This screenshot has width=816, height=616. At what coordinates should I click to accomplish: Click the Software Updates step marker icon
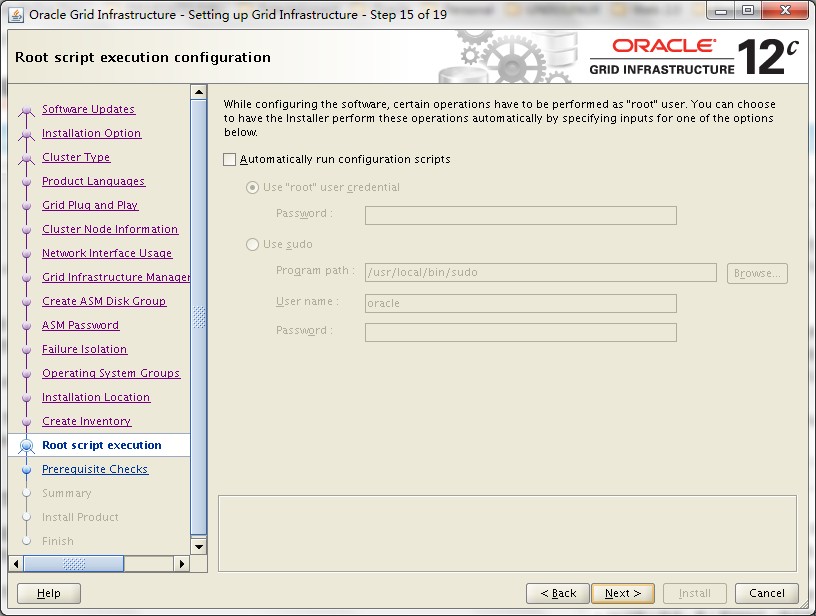(x=27, y=110)
